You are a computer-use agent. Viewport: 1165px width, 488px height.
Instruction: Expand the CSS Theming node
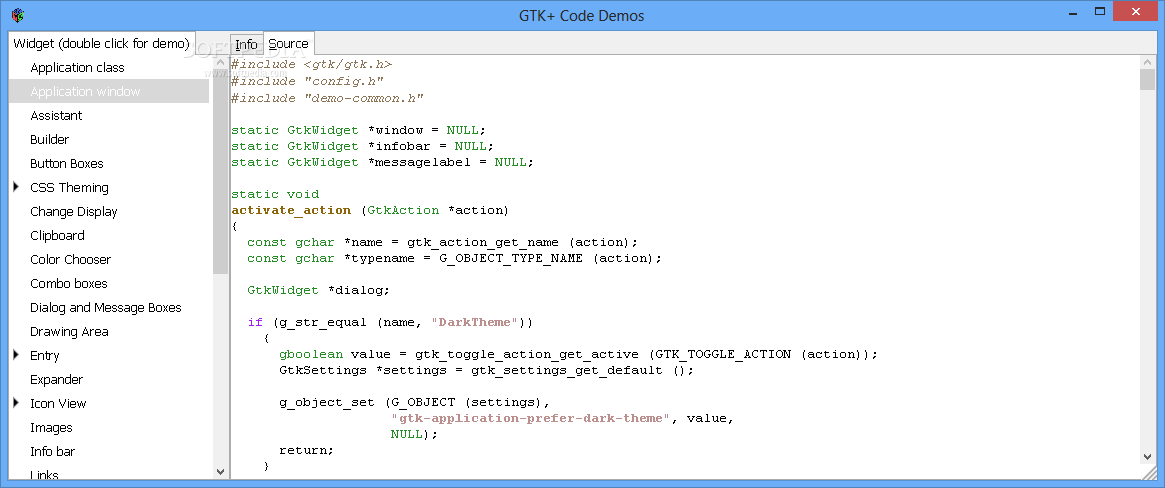click(x=16, y=187)
